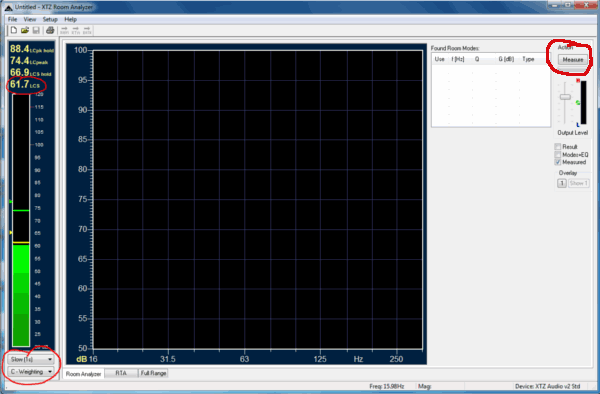Open the View menu
This screenshot has height=394, width=600.
click(29, 19)
